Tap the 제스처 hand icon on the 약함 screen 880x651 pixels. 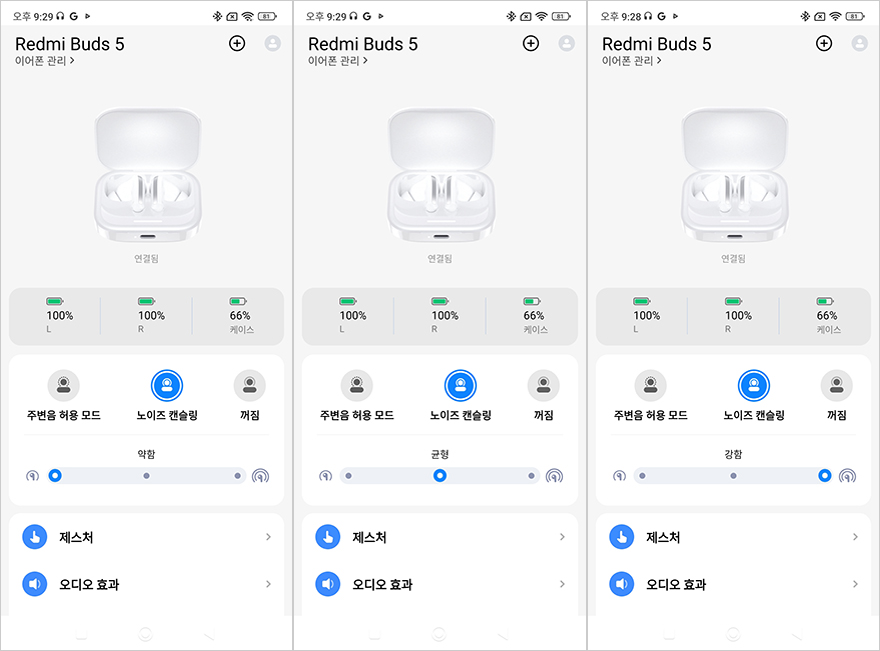tap(35, 537)
